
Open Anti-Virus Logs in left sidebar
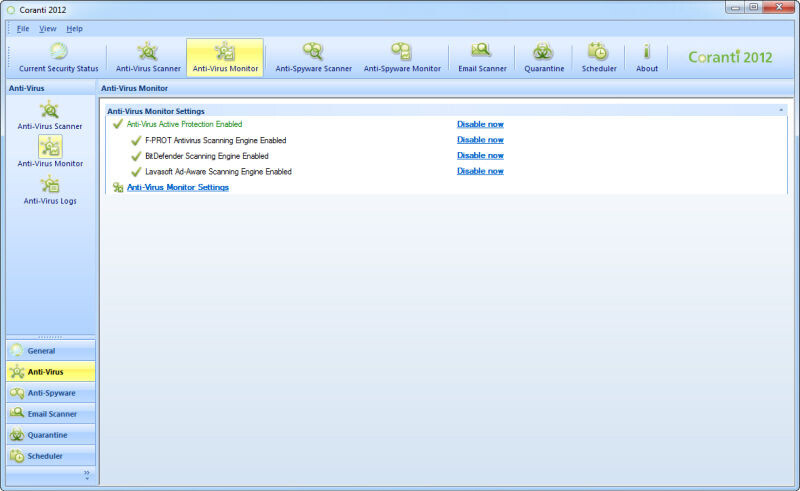point(50,190)
